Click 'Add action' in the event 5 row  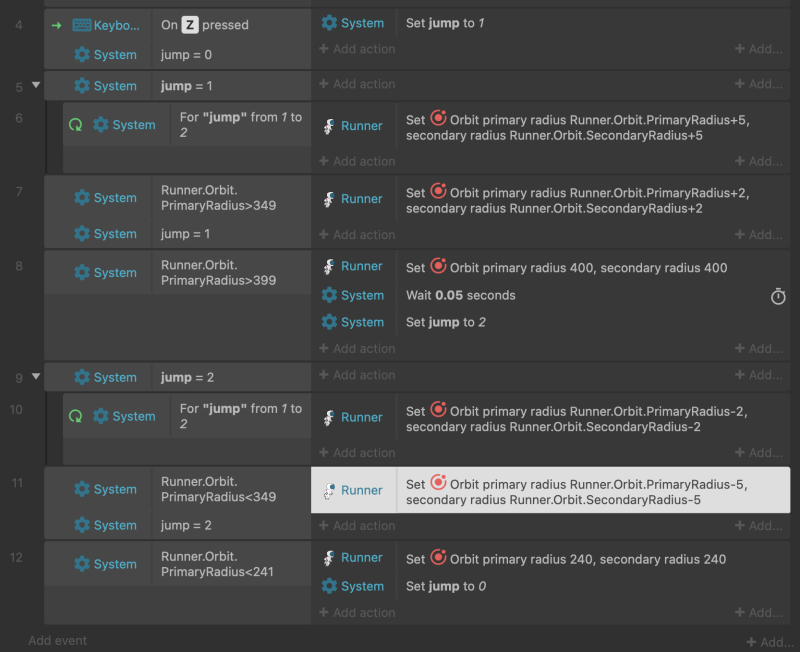pyautogui.click(x=357, y=84)
